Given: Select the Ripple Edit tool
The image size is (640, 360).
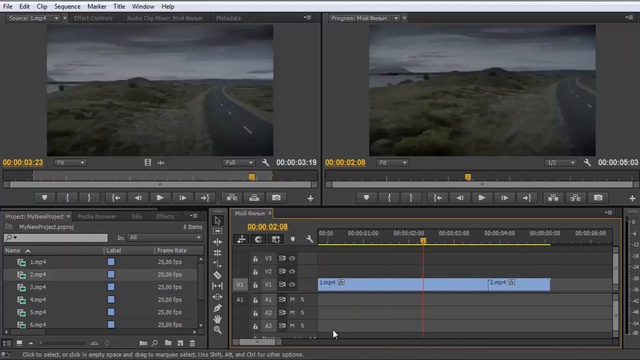Looking at the screenshot, I should [217, 242].
